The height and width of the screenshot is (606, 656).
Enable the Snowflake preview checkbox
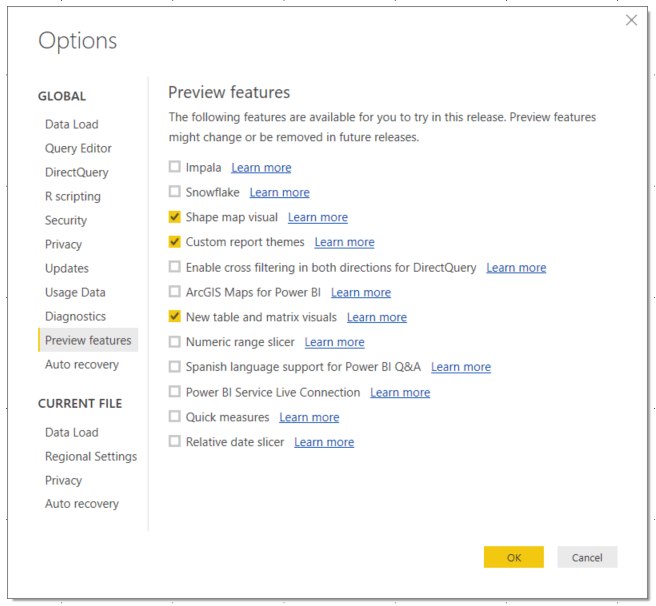click(x=174, y=192)
